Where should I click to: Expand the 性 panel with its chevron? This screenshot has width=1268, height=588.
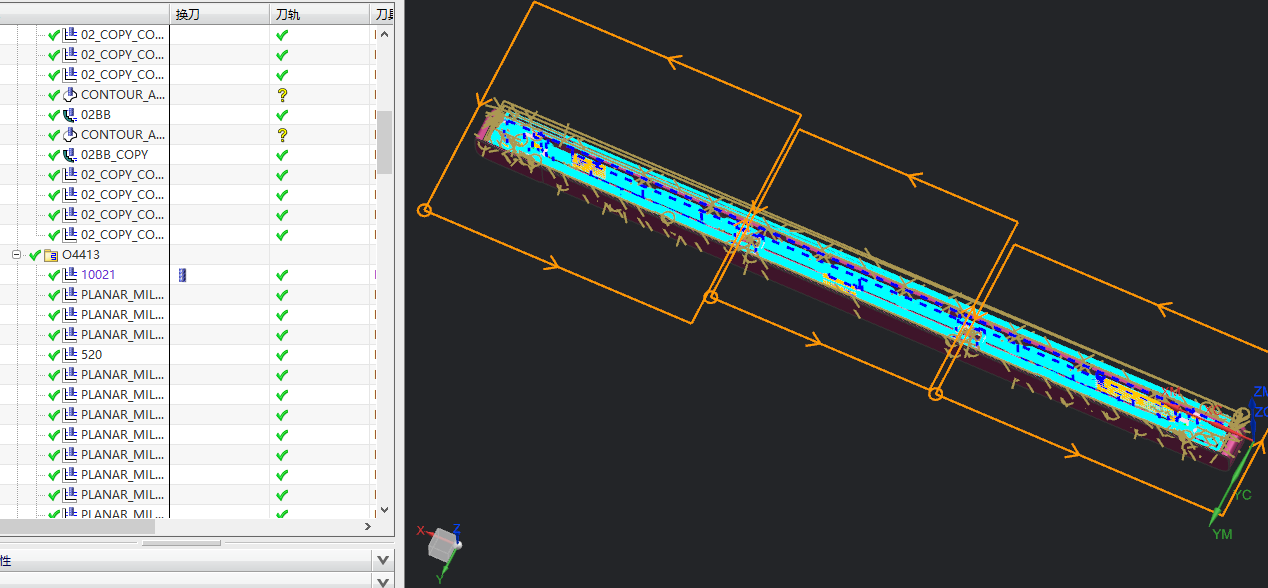point(382,560)
